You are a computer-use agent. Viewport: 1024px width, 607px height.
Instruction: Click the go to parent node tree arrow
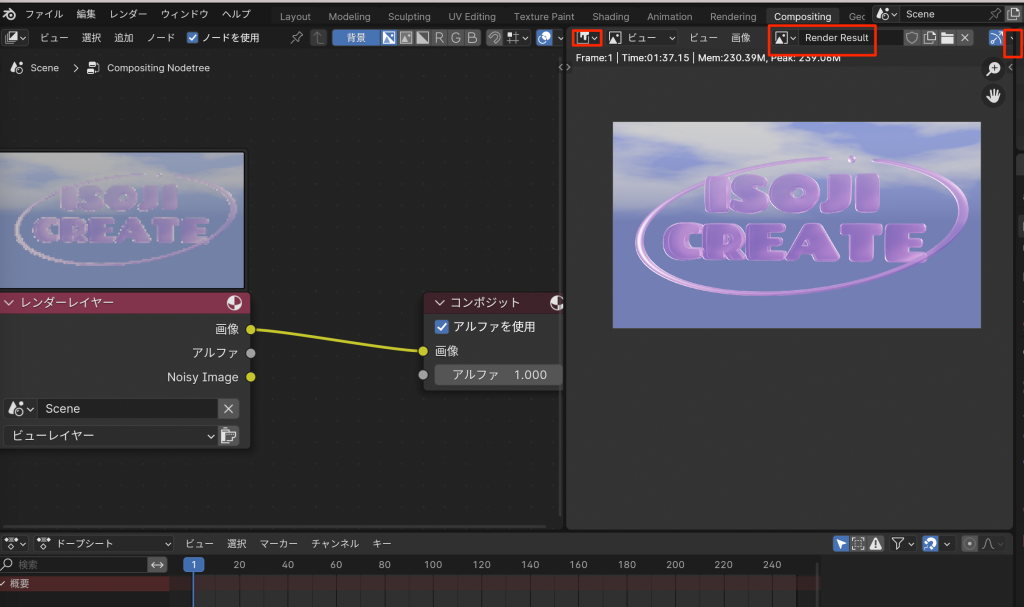(x=318, y=37)
